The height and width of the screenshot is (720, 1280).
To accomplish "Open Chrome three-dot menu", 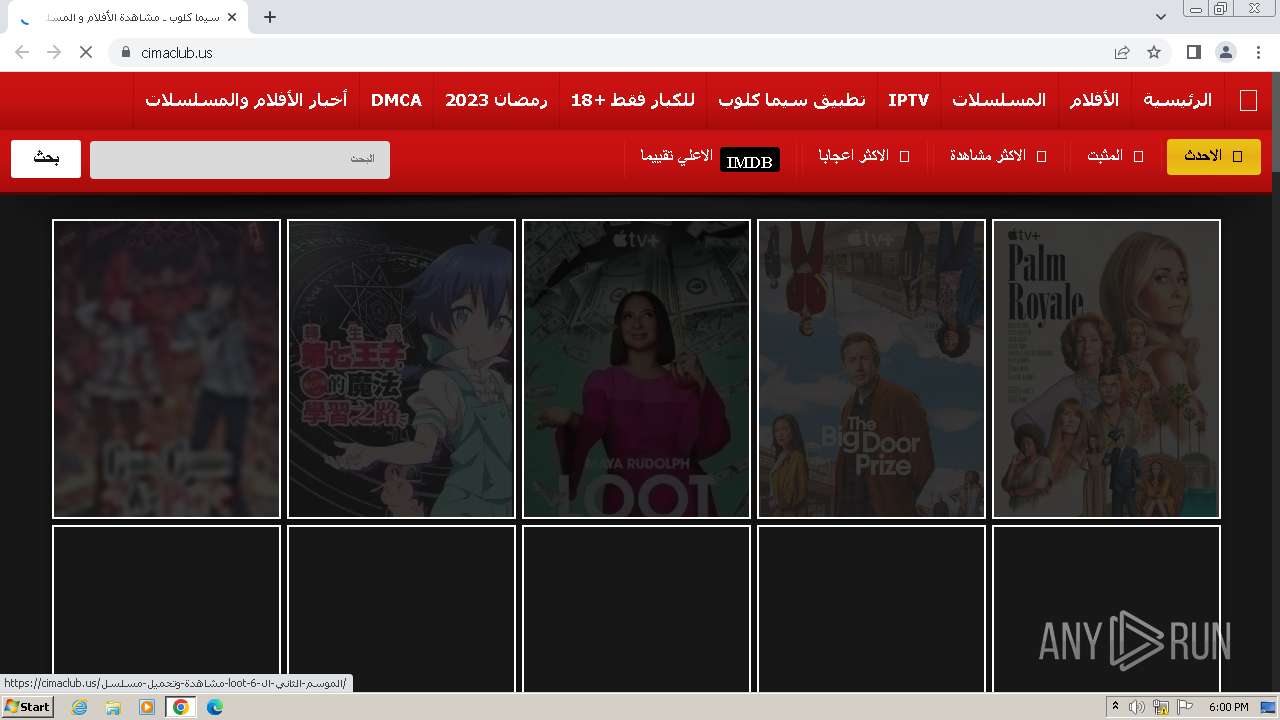I will pos(1258,52).
